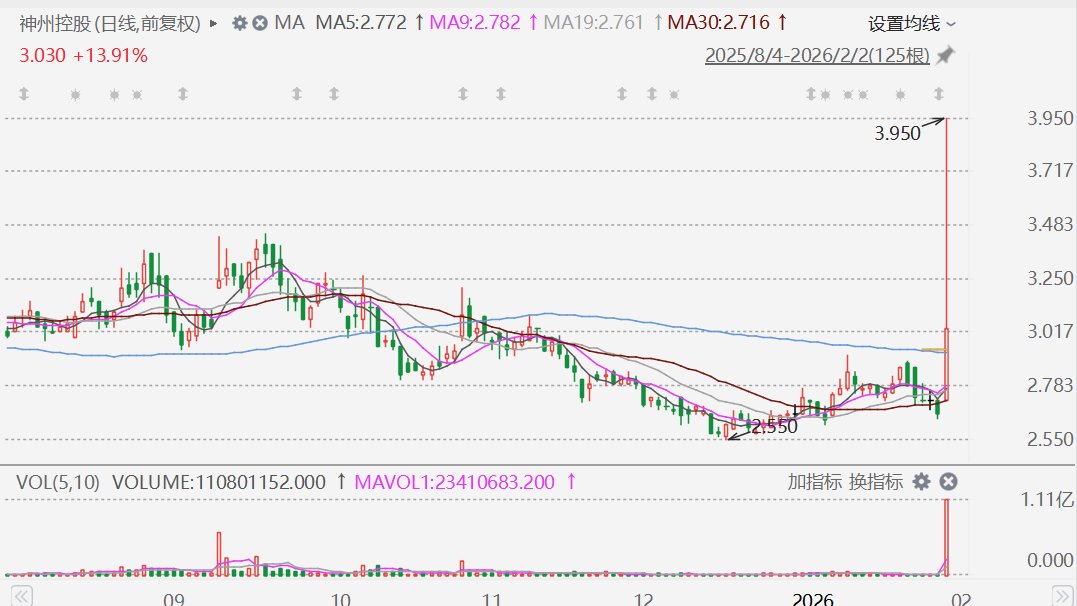Remove the MA indicator with its close icon

(260, 22)
